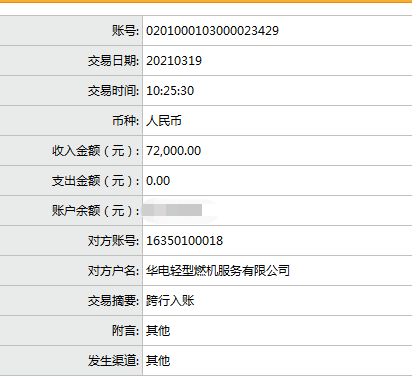412x391 pixels.
Task: Click the 发生渠道 value 其他
Action: 158,361
